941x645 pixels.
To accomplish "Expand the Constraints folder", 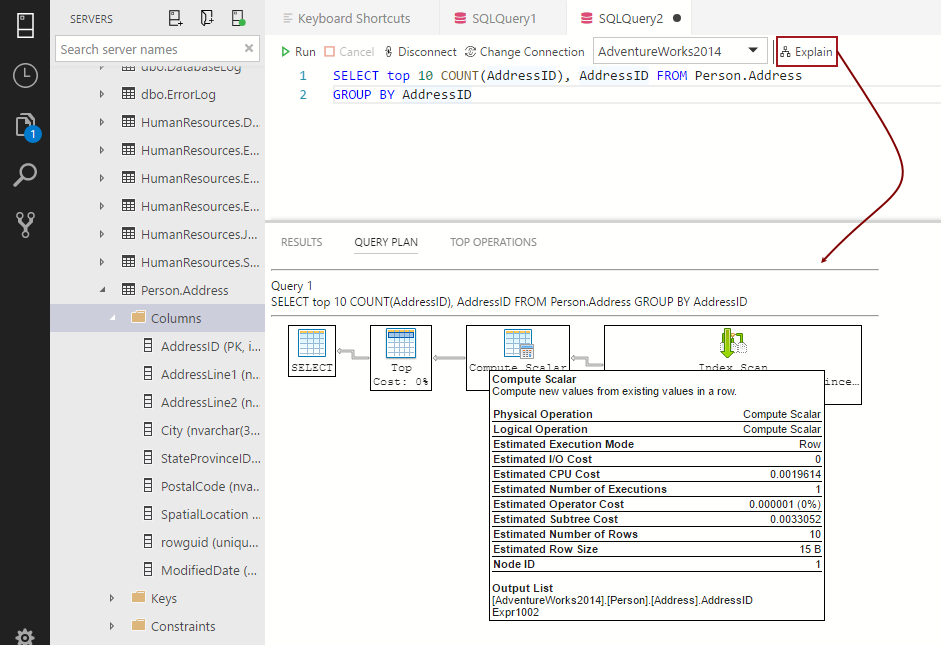I will pos(112,626).
